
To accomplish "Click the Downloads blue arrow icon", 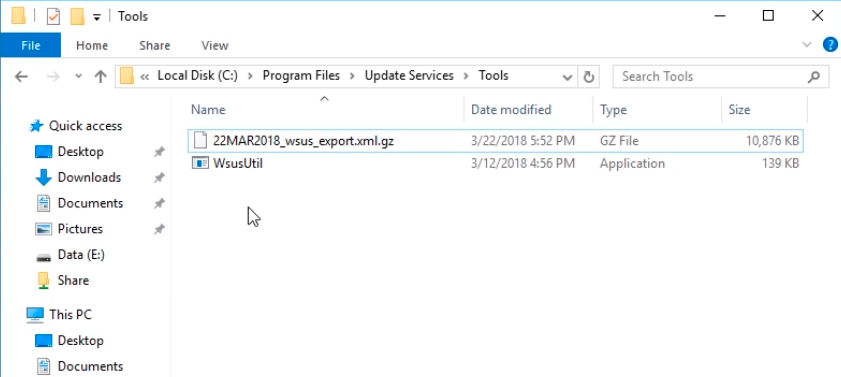I will 43,178.
